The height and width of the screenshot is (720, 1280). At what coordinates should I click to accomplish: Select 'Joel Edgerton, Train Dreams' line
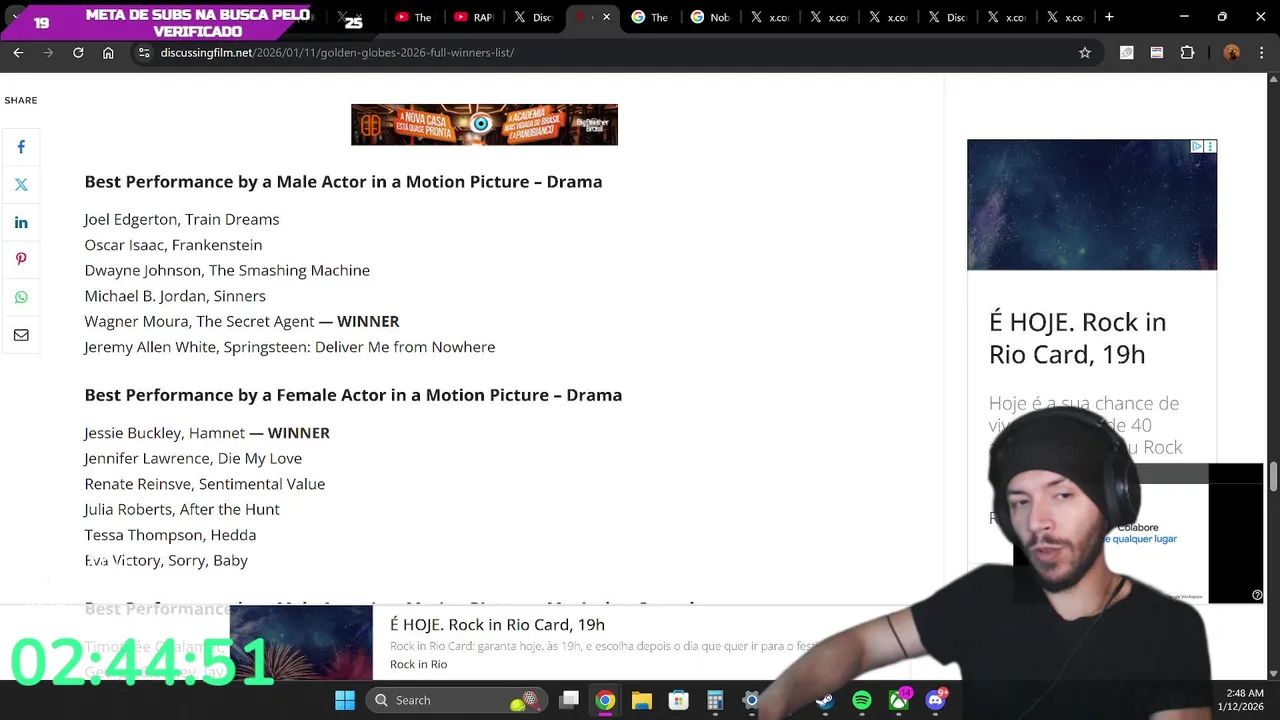click(182, 219)
